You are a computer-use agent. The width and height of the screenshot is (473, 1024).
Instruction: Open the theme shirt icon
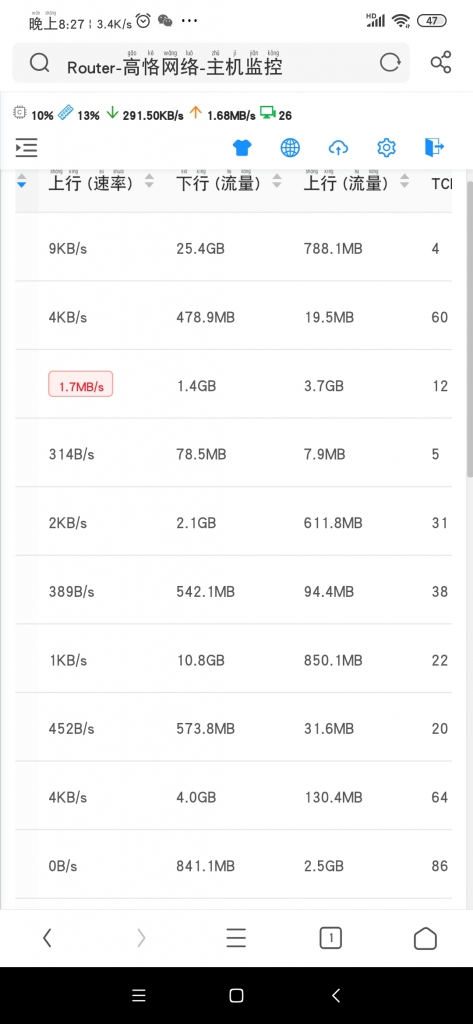coord(242,148)
